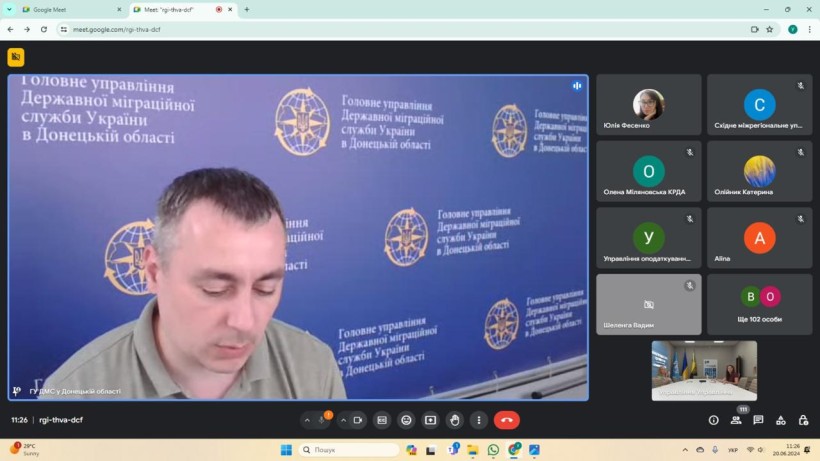
Task: Go back in browser history
Action: 10,29
